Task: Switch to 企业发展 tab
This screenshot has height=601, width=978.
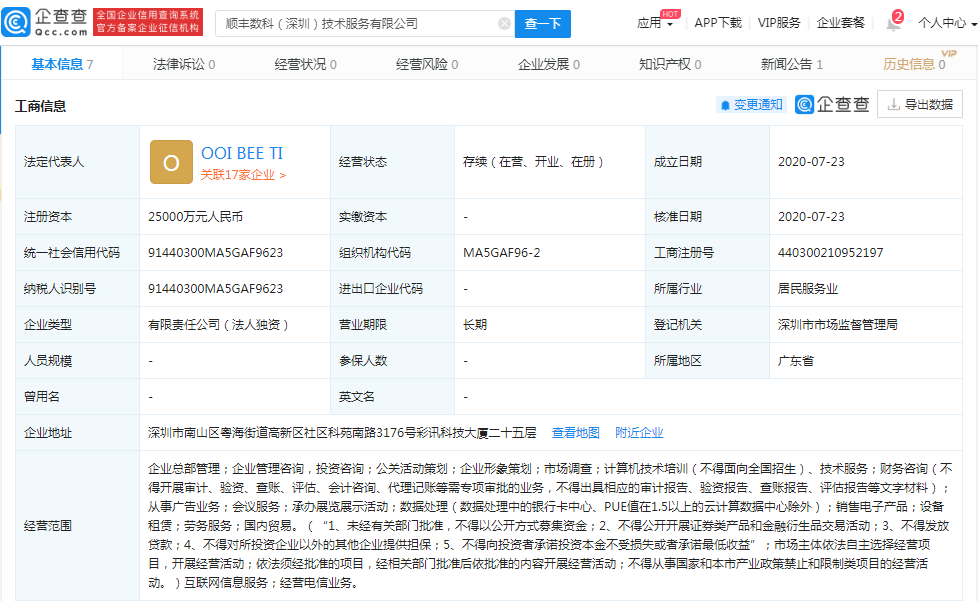Action: tap(549, 64)
